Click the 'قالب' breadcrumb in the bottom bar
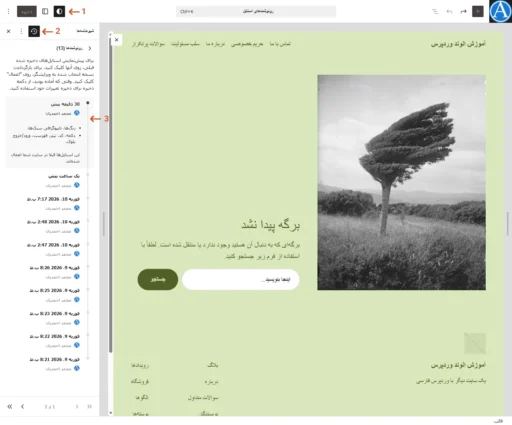This screenshot has width=512, height=425. pos(498,421)
